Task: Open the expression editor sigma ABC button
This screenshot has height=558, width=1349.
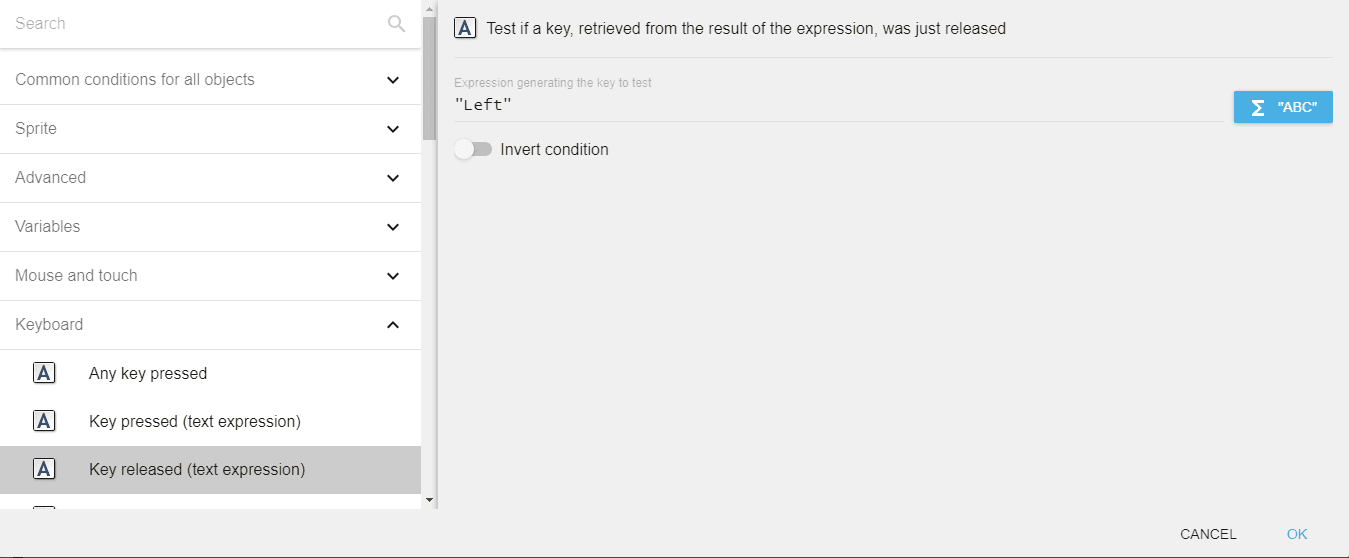Action: click(x=1283, y=107)
